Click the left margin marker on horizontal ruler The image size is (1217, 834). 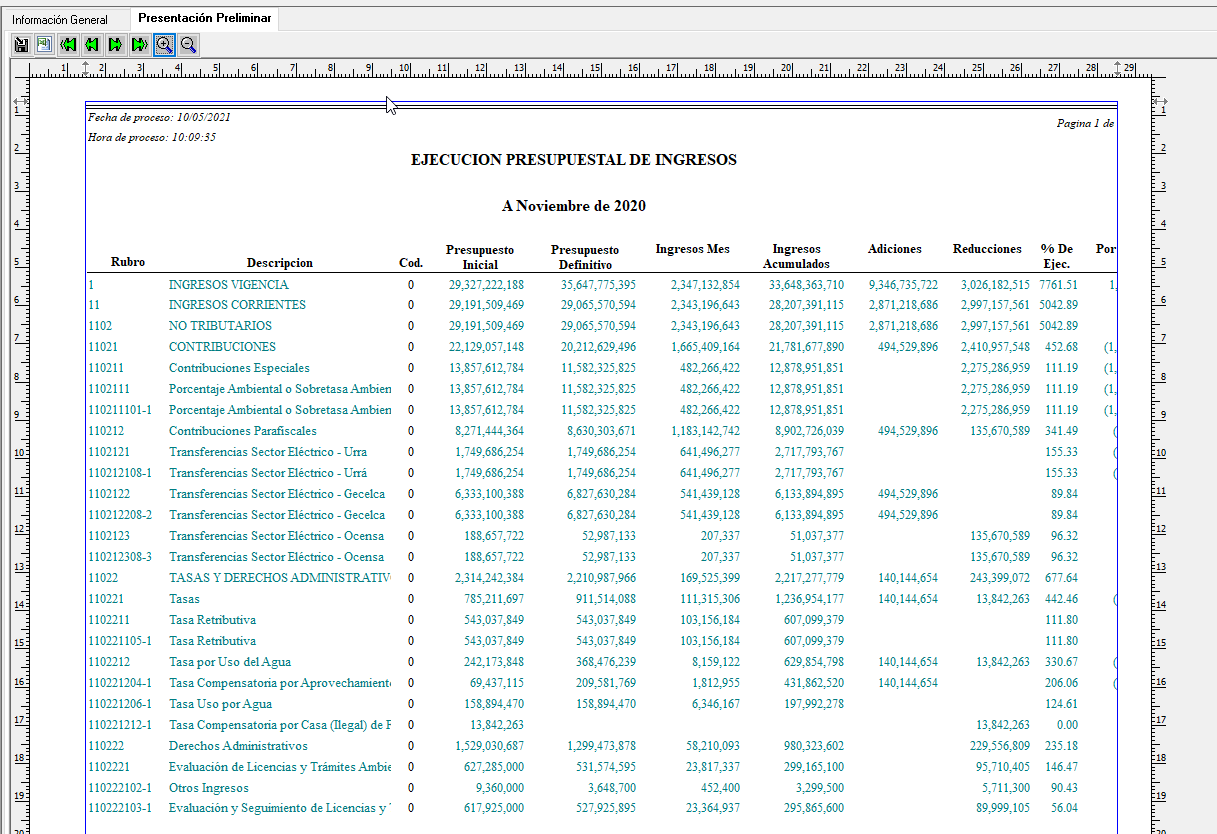85,68
